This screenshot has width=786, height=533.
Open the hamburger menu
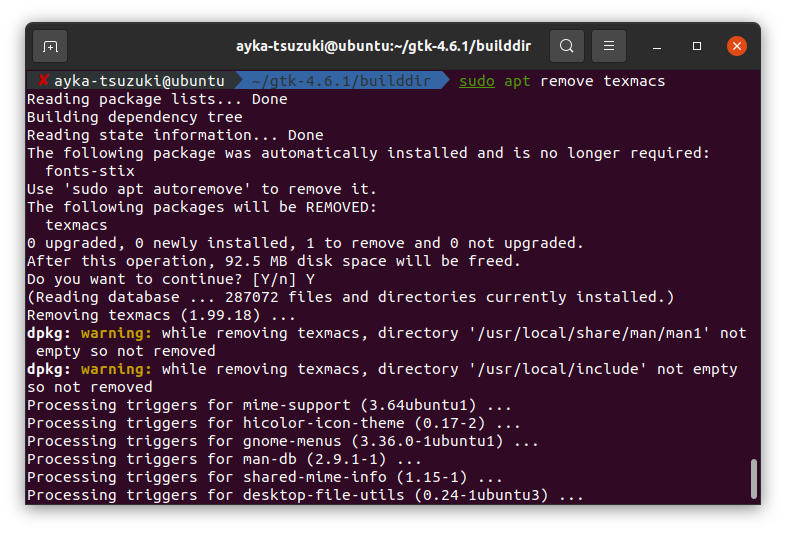click(x=609, y=46)
